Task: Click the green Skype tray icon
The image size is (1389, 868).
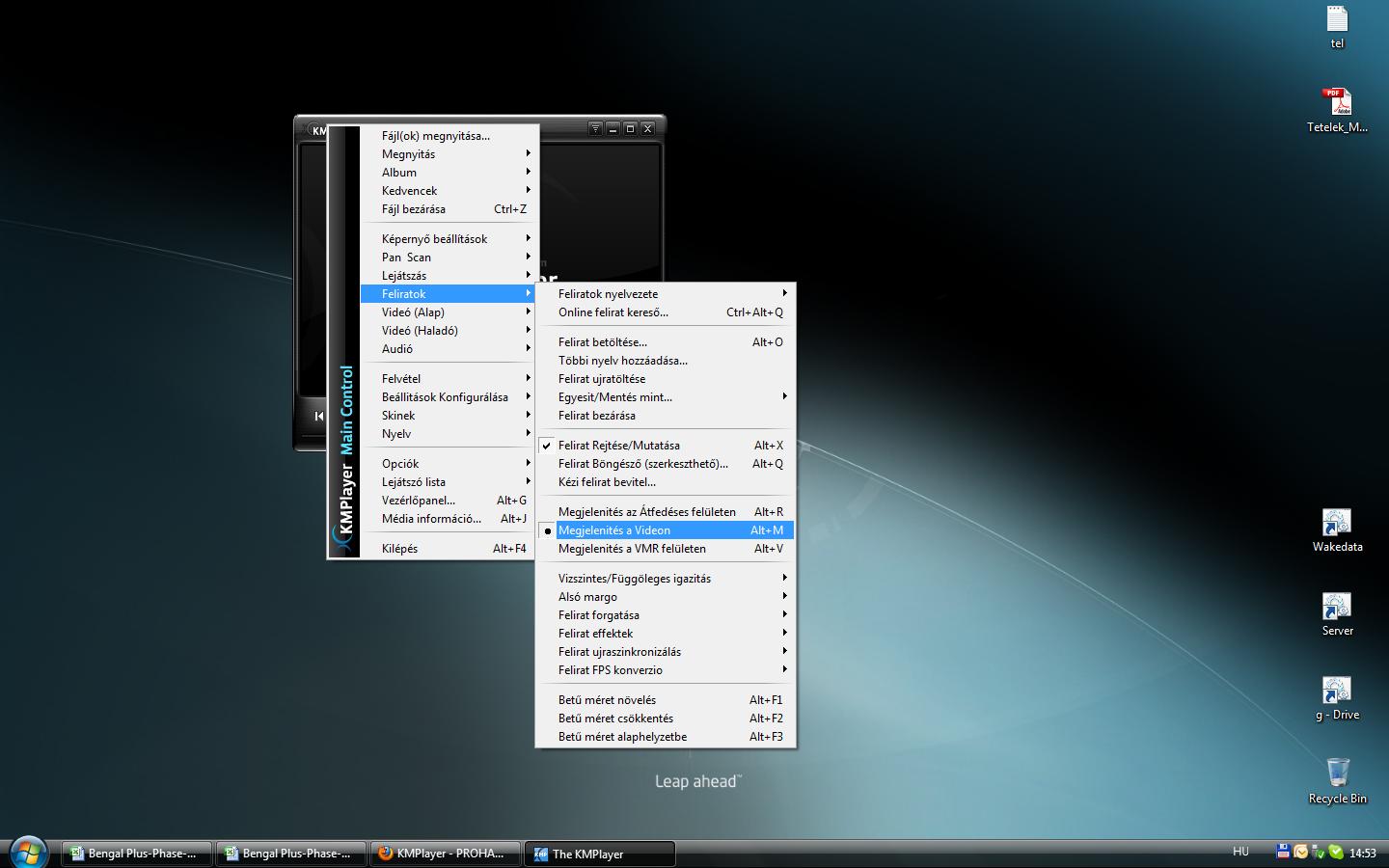Action: 1336,852
